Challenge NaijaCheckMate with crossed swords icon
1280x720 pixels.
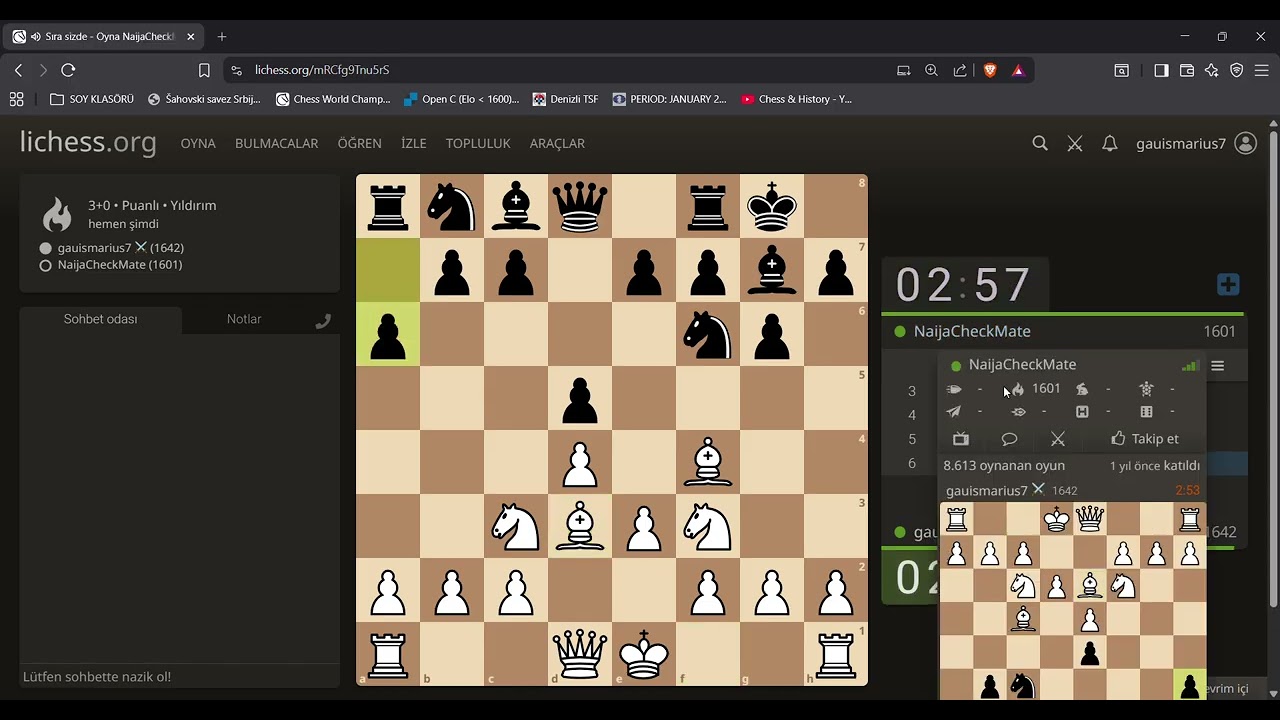[x=1058, y=439]
